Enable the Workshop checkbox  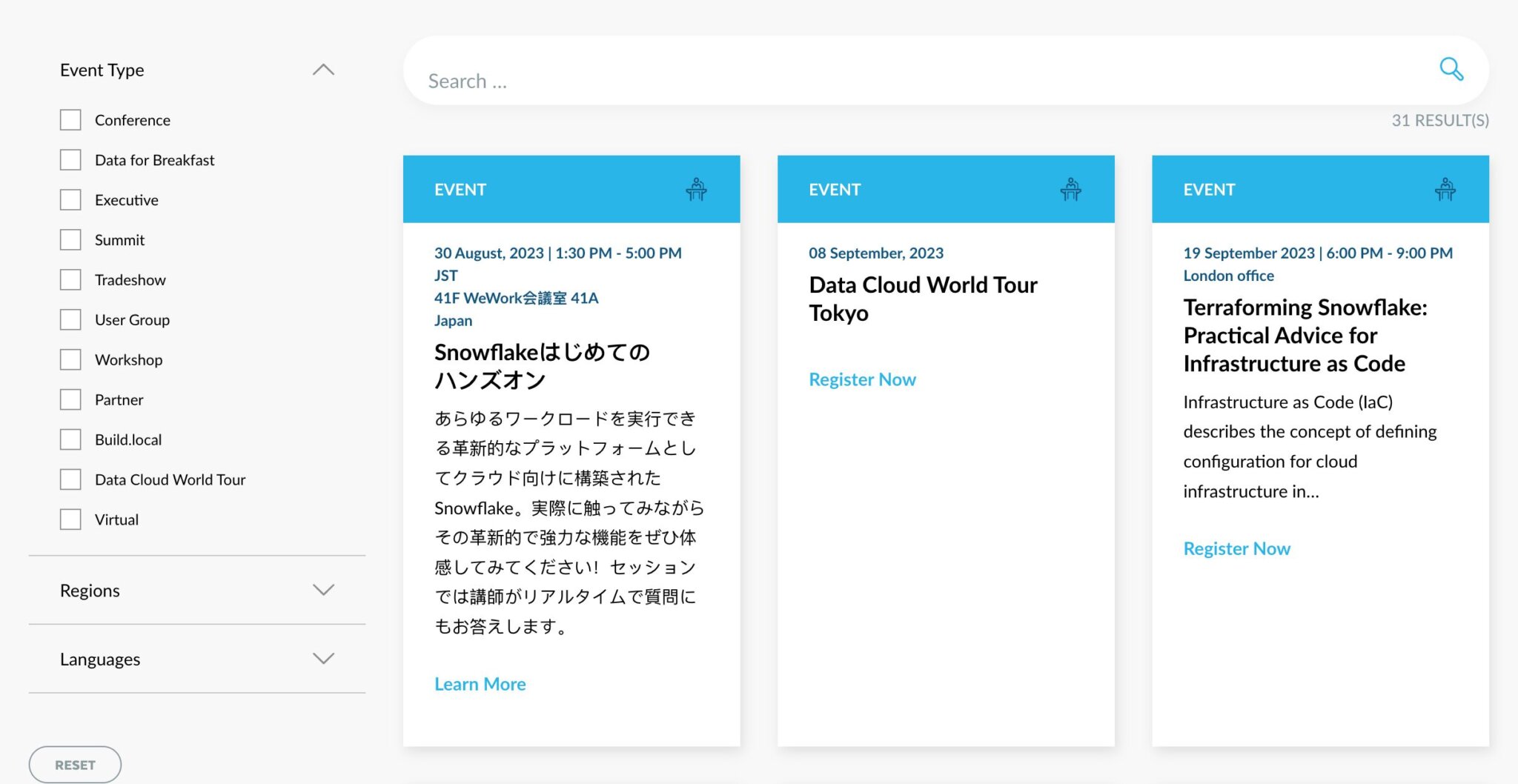pyautogui.click(x=70, y=360)
